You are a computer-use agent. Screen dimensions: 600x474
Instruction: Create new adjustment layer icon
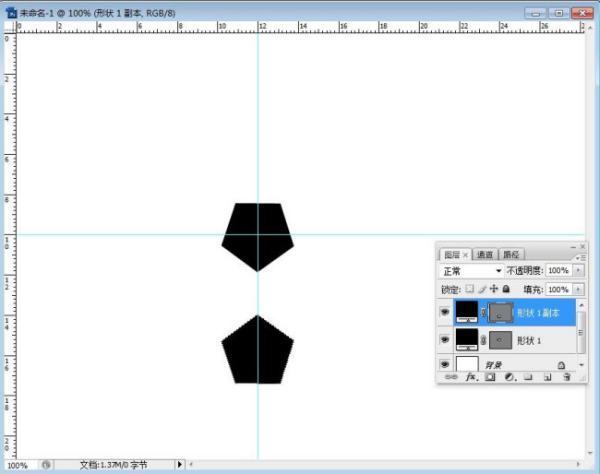pos(508,377)
